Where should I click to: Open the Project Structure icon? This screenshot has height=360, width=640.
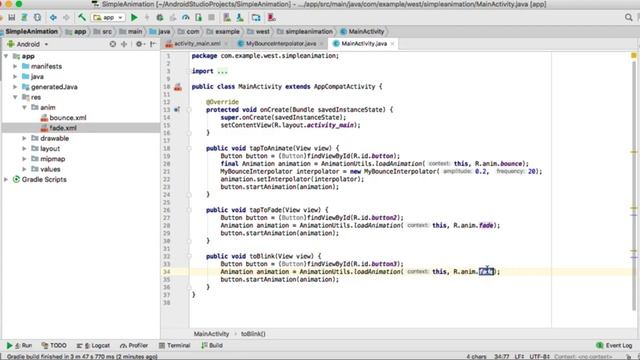256,18
